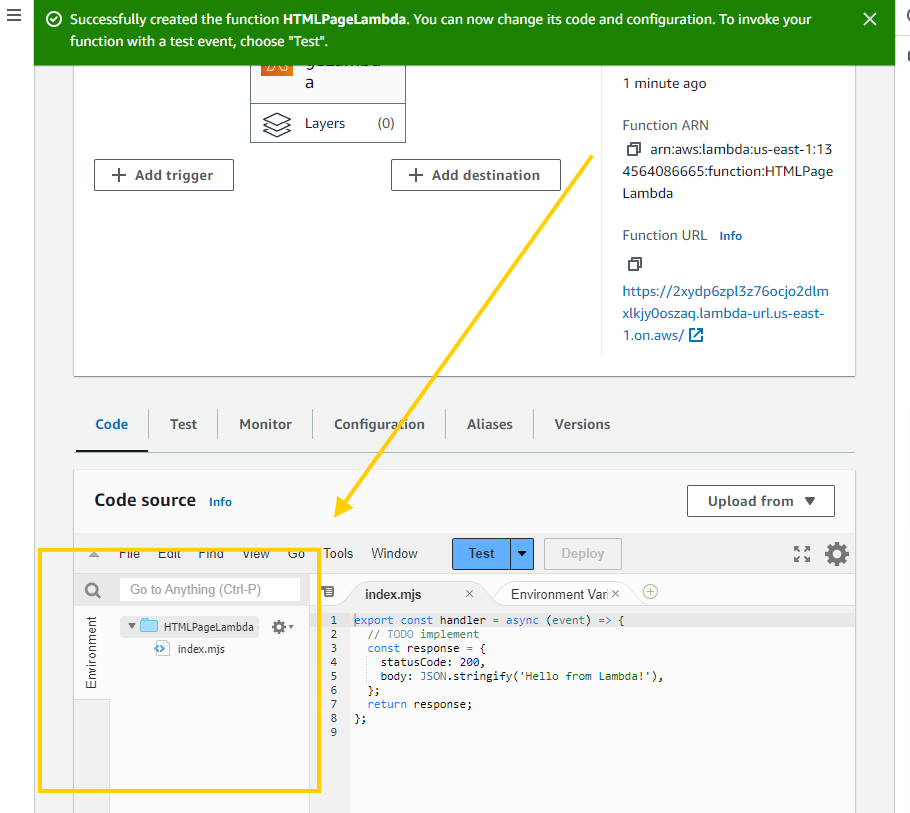Open the hamburger navigation menu
Viewport: 910px width, 813px height.
coord(14,18)
